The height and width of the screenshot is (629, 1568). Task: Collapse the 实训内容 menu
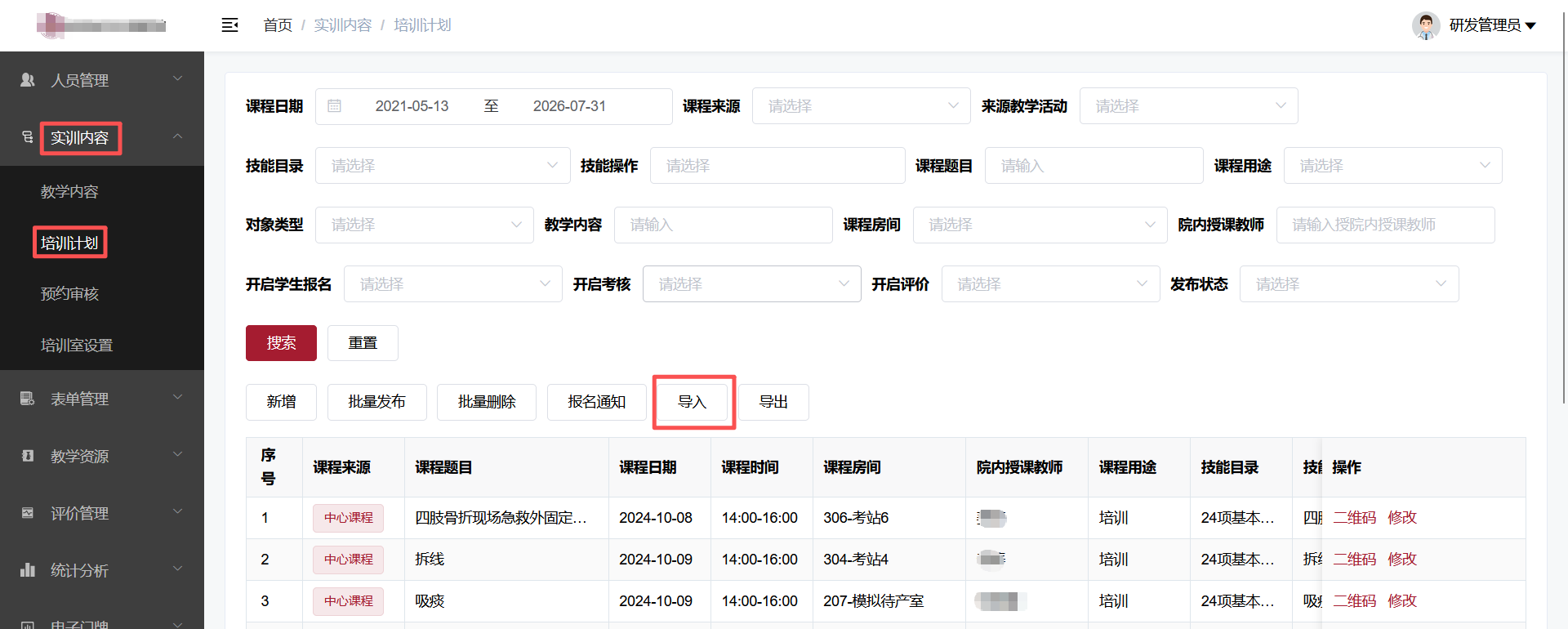102,137
